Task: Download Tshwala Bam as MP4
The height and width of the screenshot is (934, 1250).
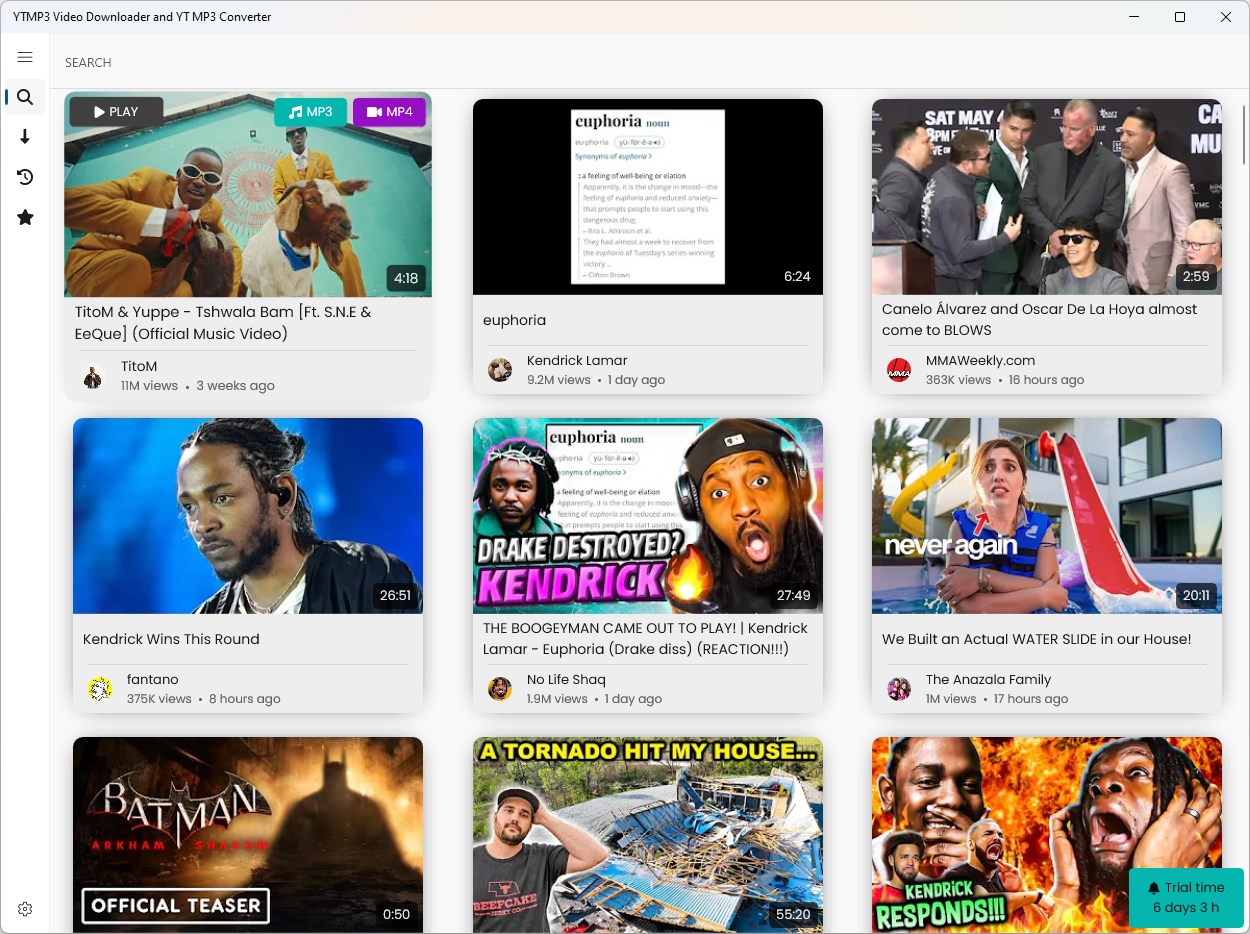Action: point(389,112)
